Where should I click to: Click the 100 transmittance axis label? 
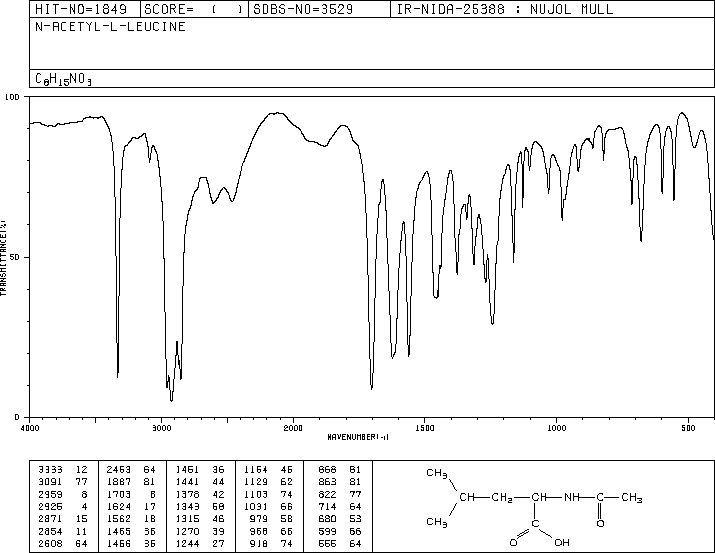click(12, 97)
